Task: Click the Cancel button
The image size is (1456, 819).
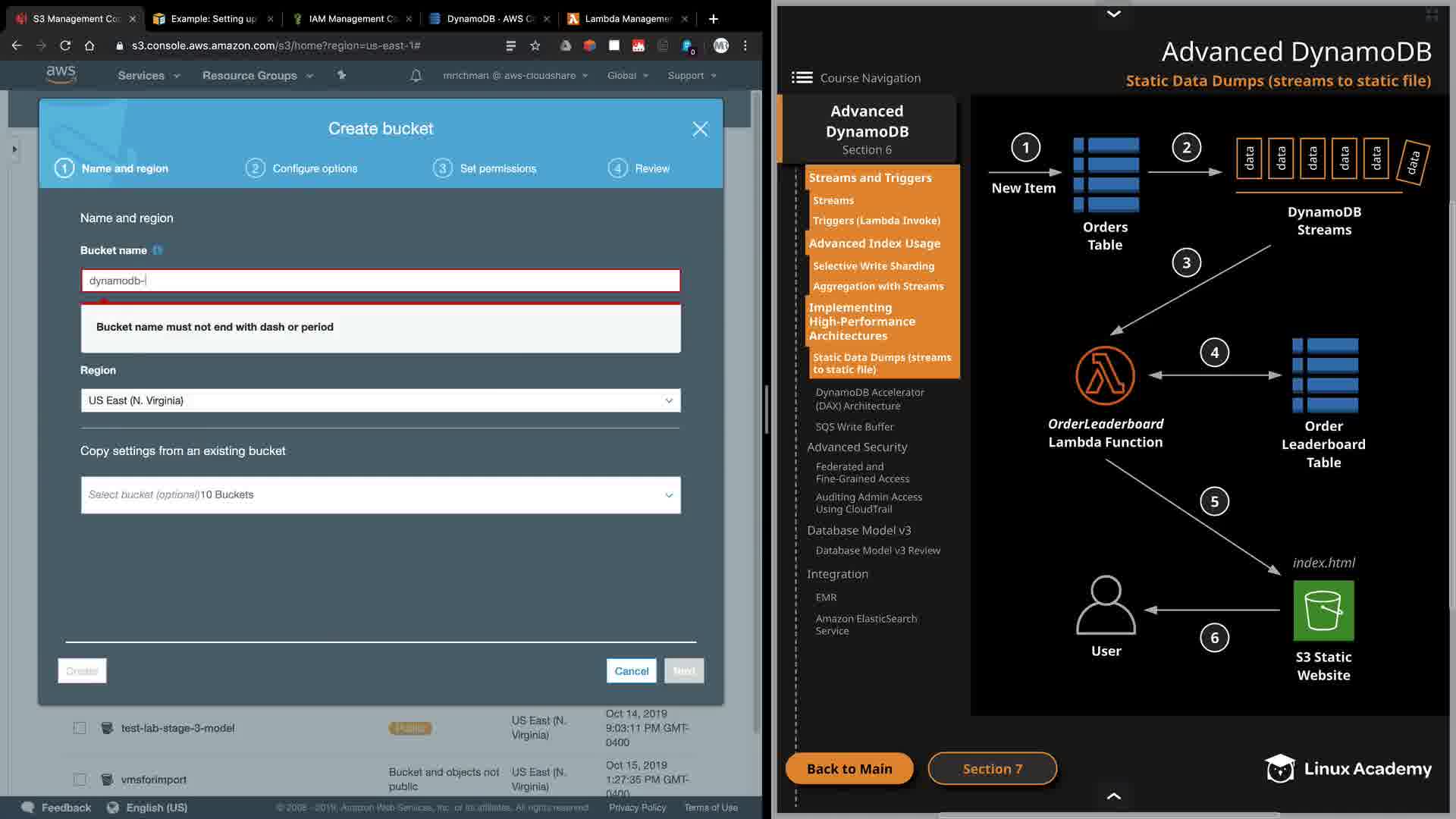Action: [631, 671]
